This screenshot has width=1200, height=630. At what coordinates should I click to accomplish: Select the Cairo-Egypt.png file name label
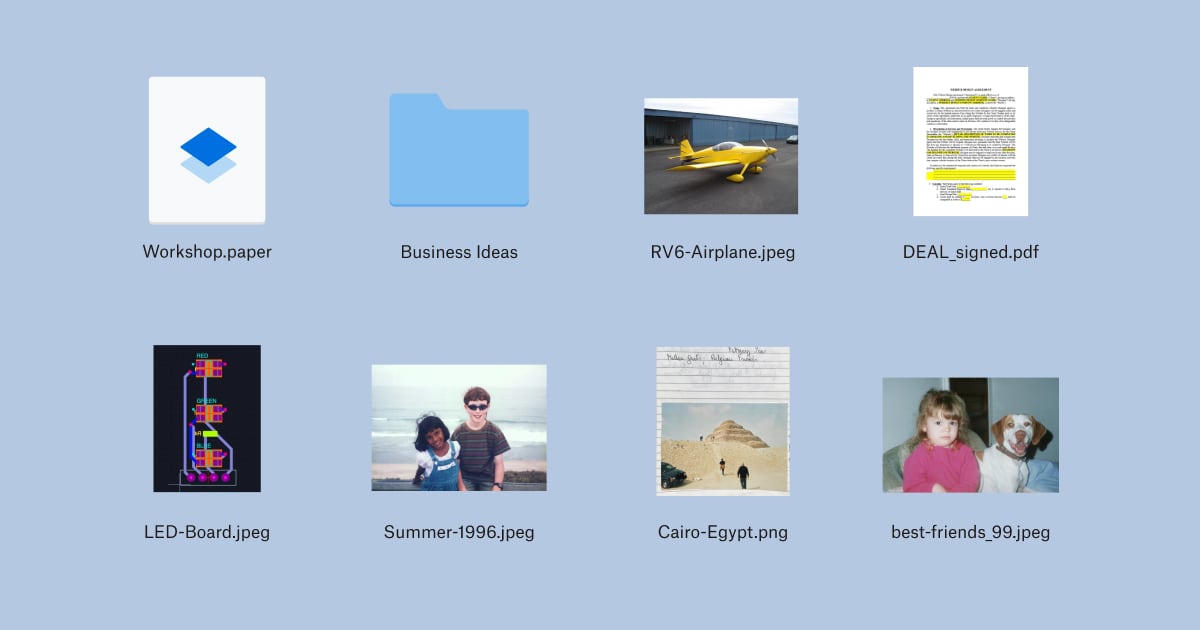pyautogui.click(x=722, y=532)
